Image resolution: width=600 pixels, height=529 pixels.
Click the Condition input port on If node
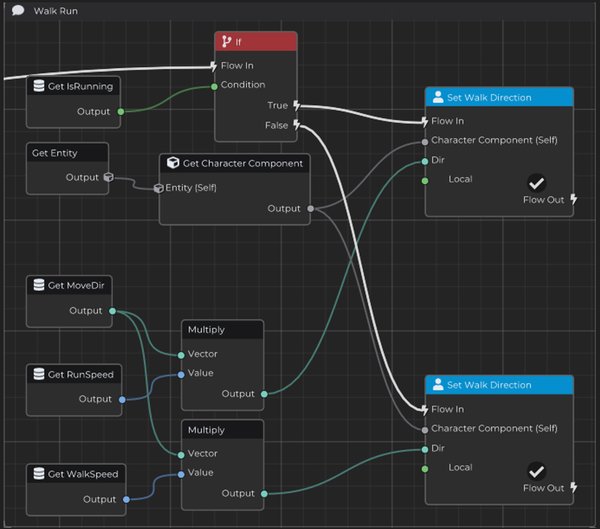pyautogui.click(x=214, y=87)
